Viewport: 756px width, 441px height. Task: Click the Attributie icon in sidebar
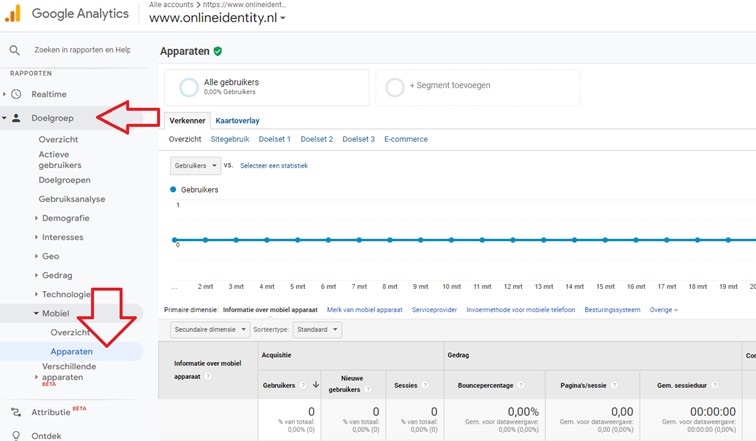click(x=16, y=412)
